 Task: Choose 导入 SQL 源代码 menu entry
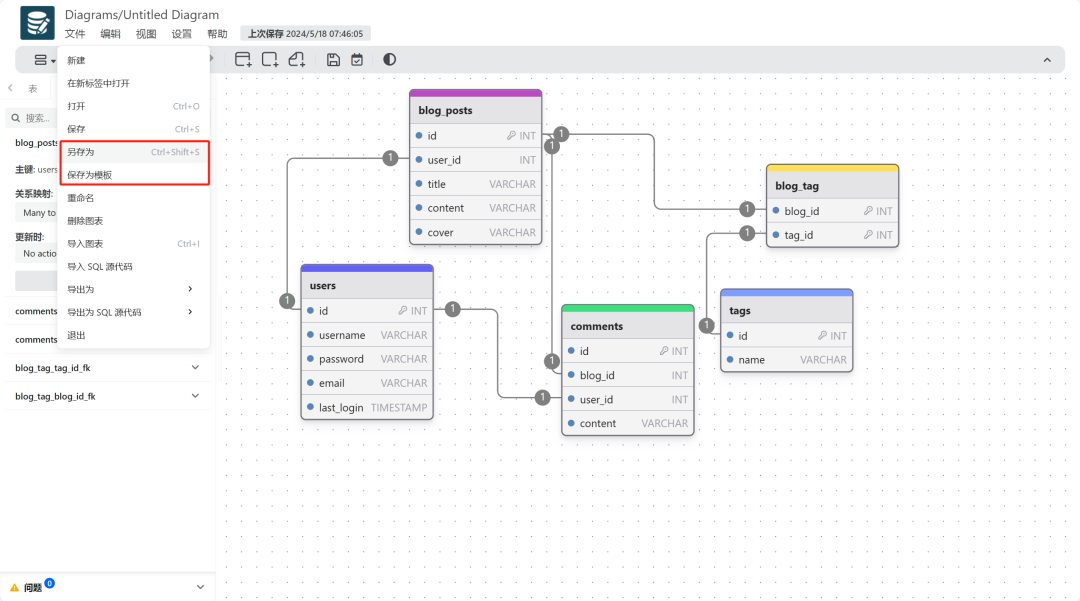[x=100, y=266]
